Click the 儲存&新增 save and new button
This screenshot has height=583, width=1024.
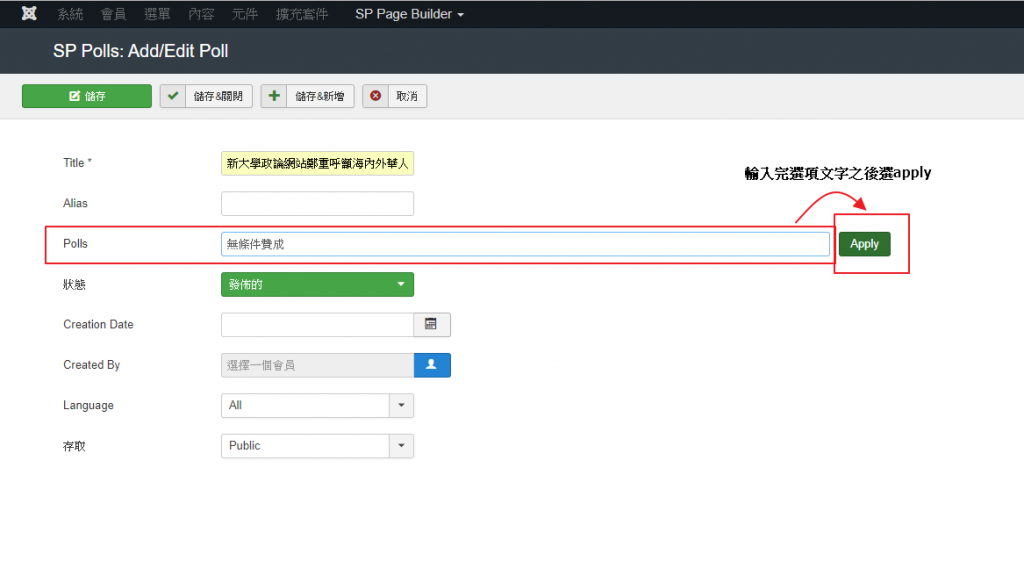307,96
